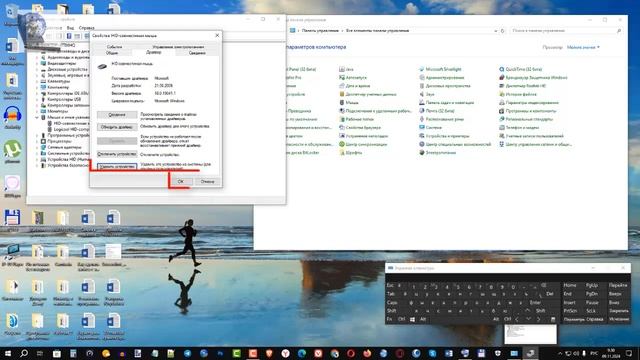
Task: Click Параметры key on on-screen keyboard
Action: [574, 319]
